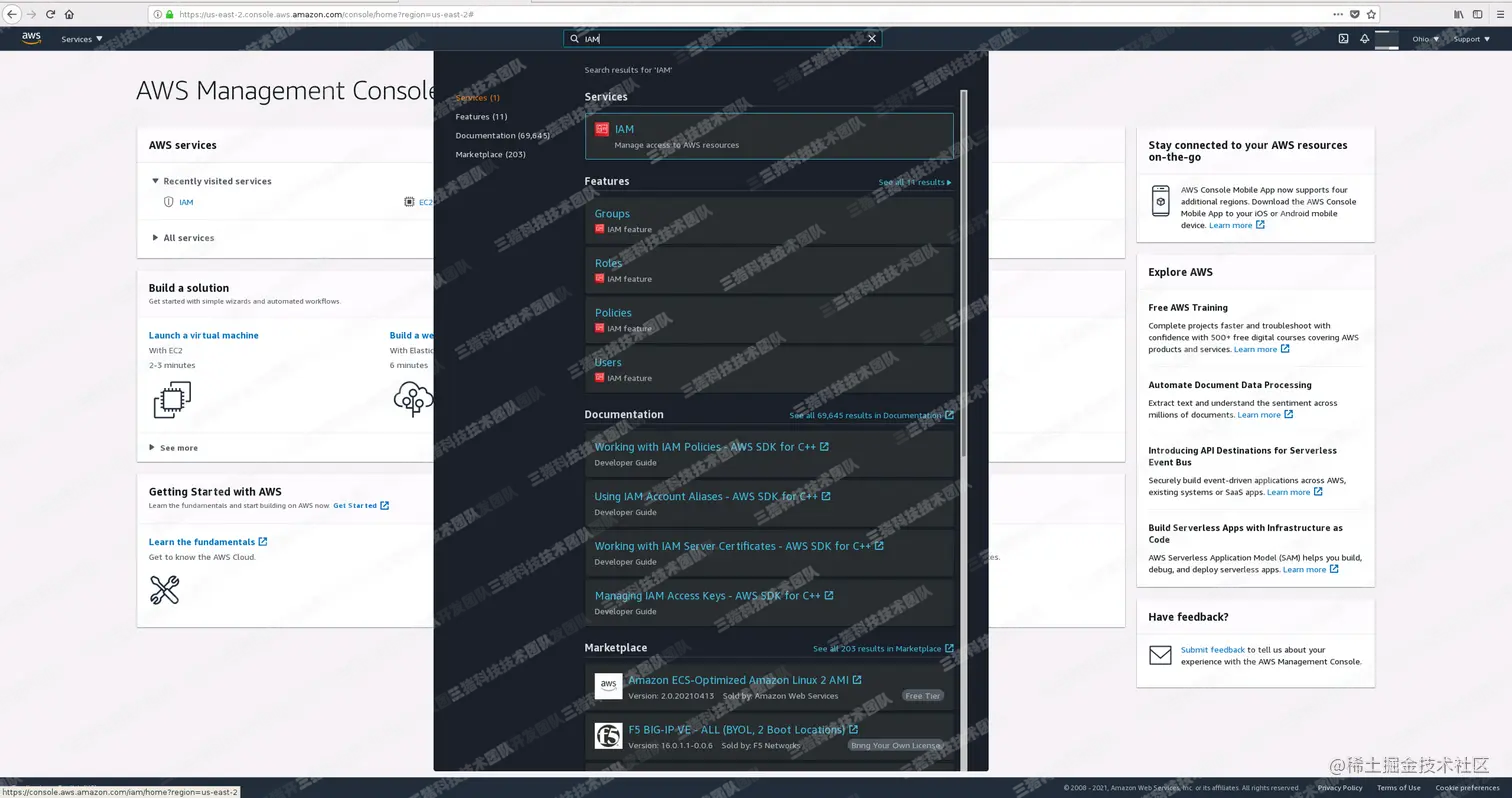The height and width of the screenshot is (798, 1512).
Task: Click the Submit feedback link
Action: [1213, 650]
